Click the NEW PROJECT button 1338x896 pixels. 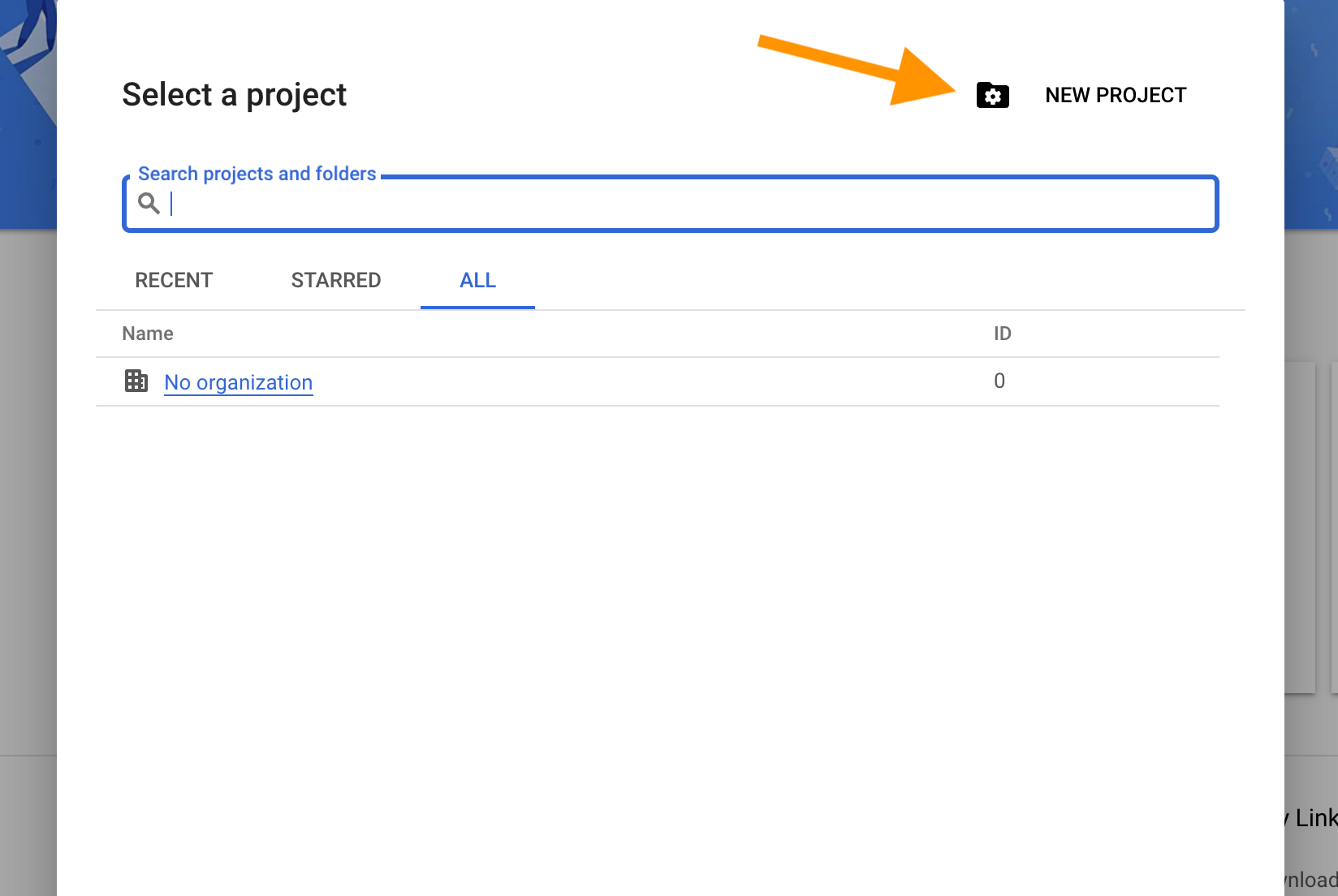tap(1116, 95)
